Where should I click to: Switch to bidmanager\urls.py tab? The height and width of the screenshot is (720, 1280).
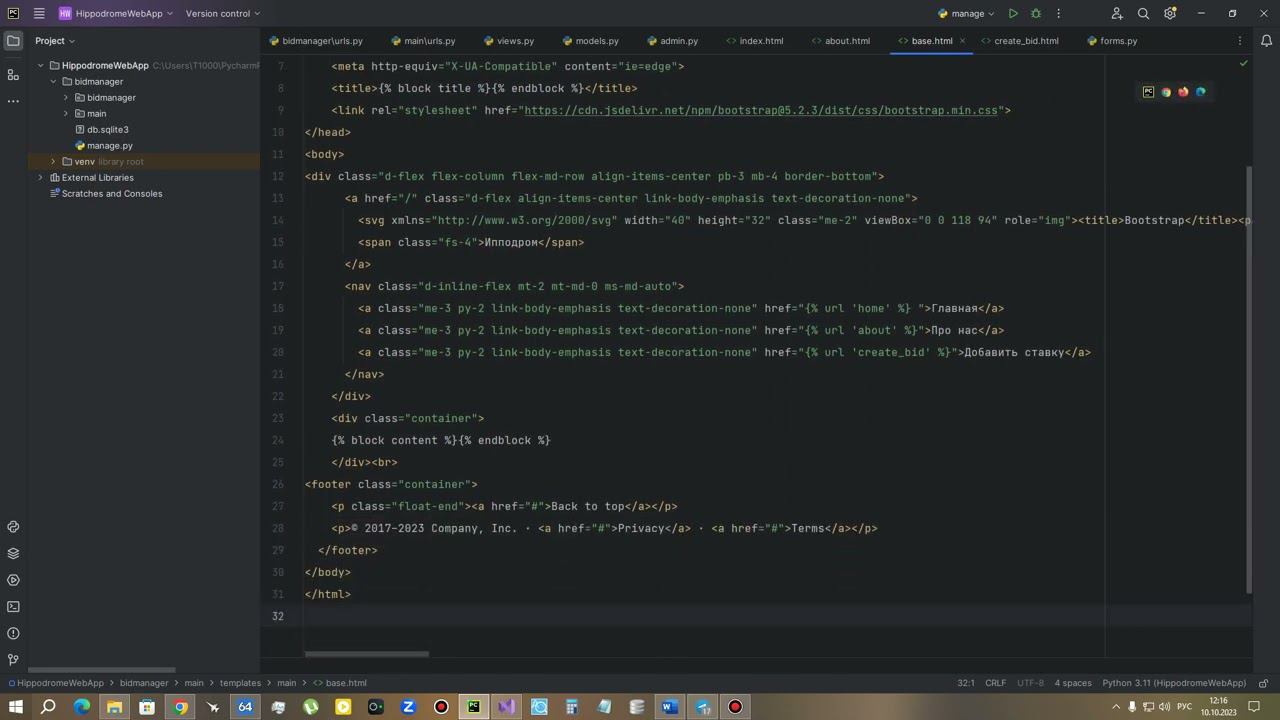coord(316,41)
